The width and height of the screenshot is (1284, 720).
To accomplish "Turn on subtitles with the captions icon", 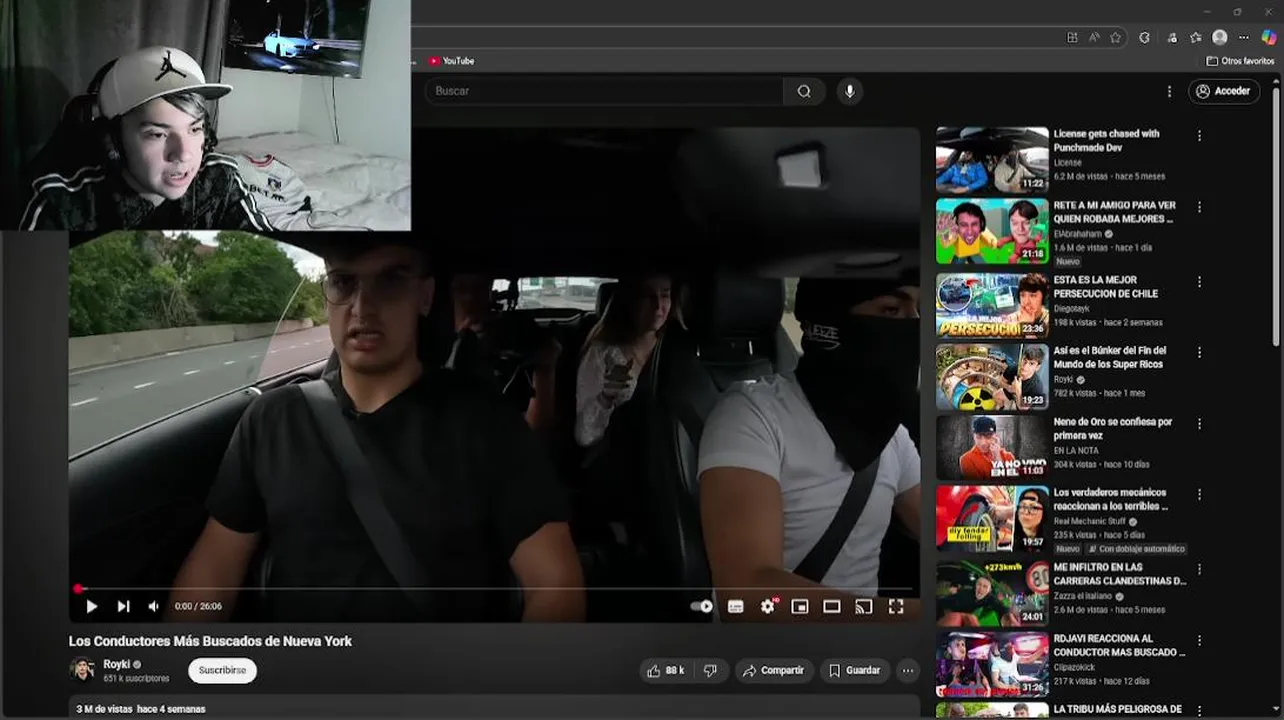I will [x=736, y=606].
